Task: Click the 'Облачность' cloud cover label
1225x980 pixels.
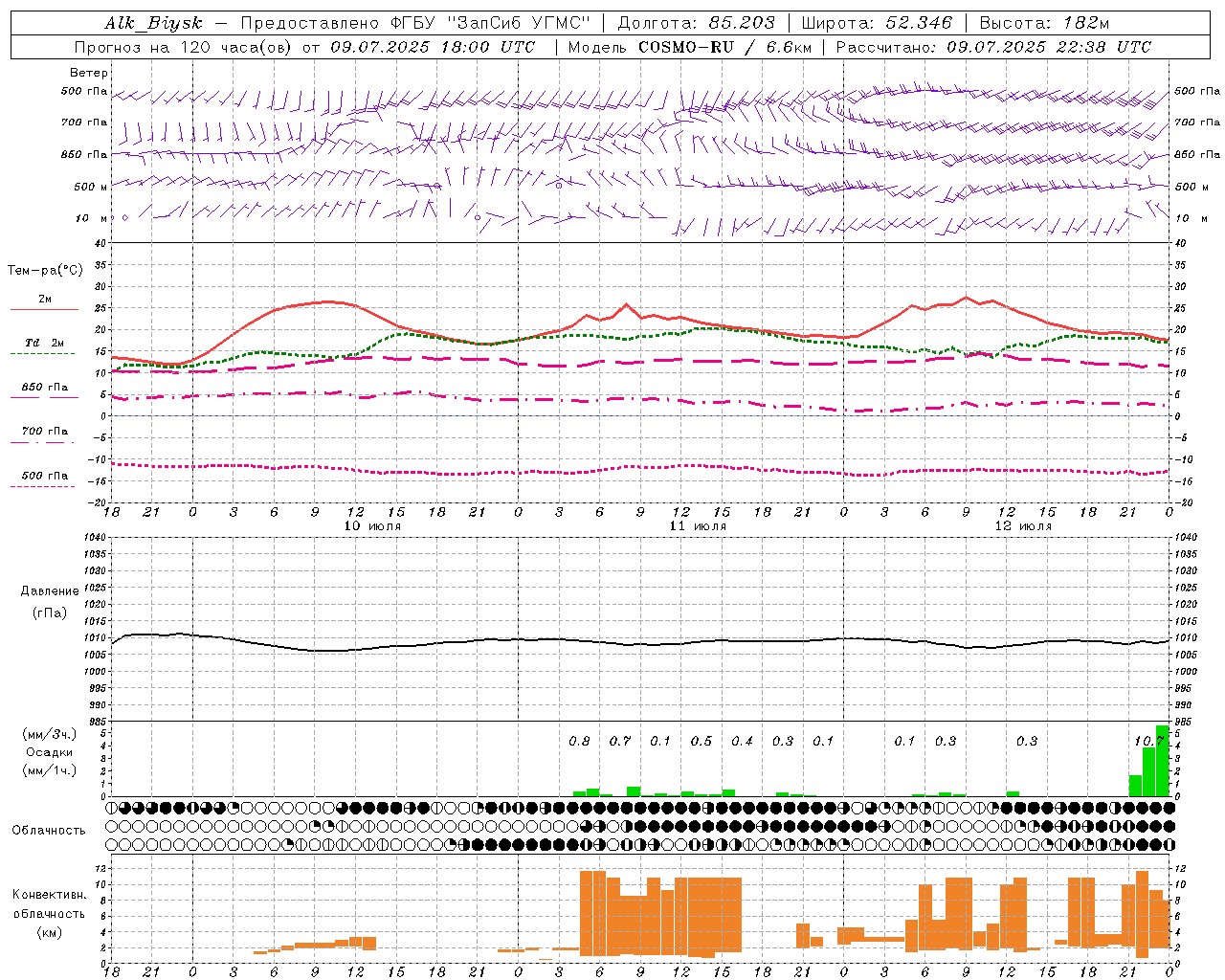Action: point(48,831)
